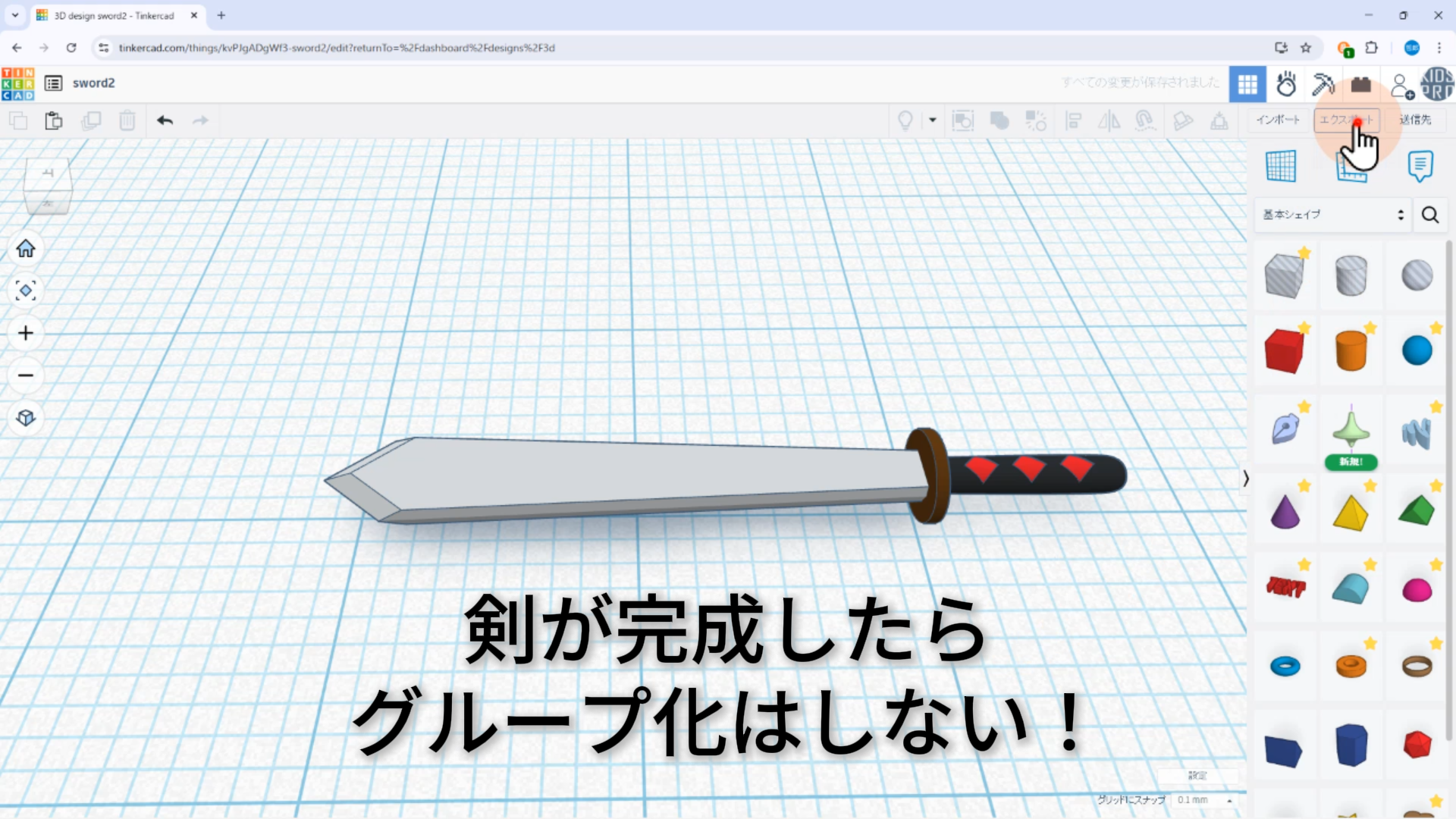Collapse the shapes panel with chevron
This screenshot has width=1456, height=819.
pos(1245,479)
